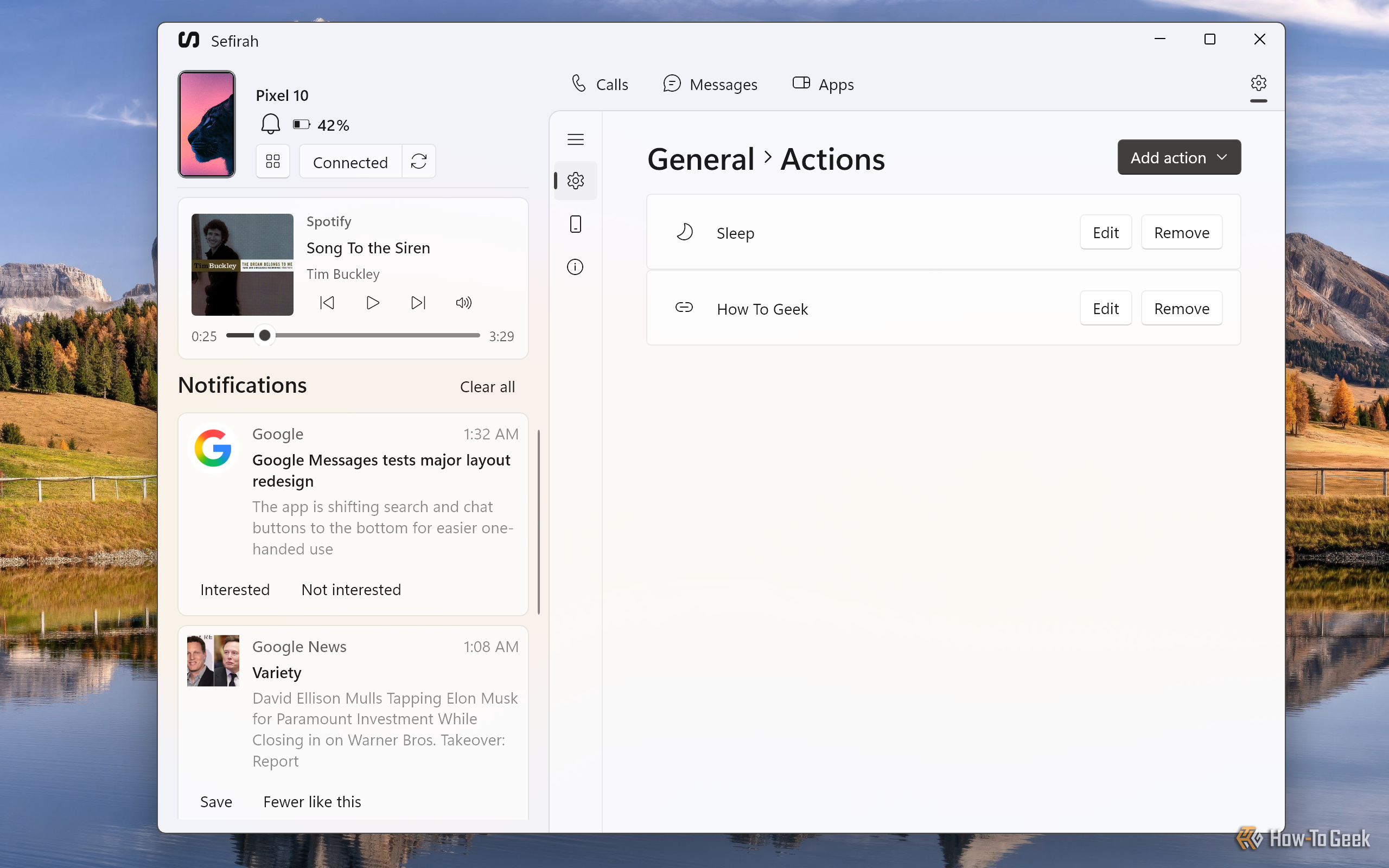Open the About info icon

(576, 267)
